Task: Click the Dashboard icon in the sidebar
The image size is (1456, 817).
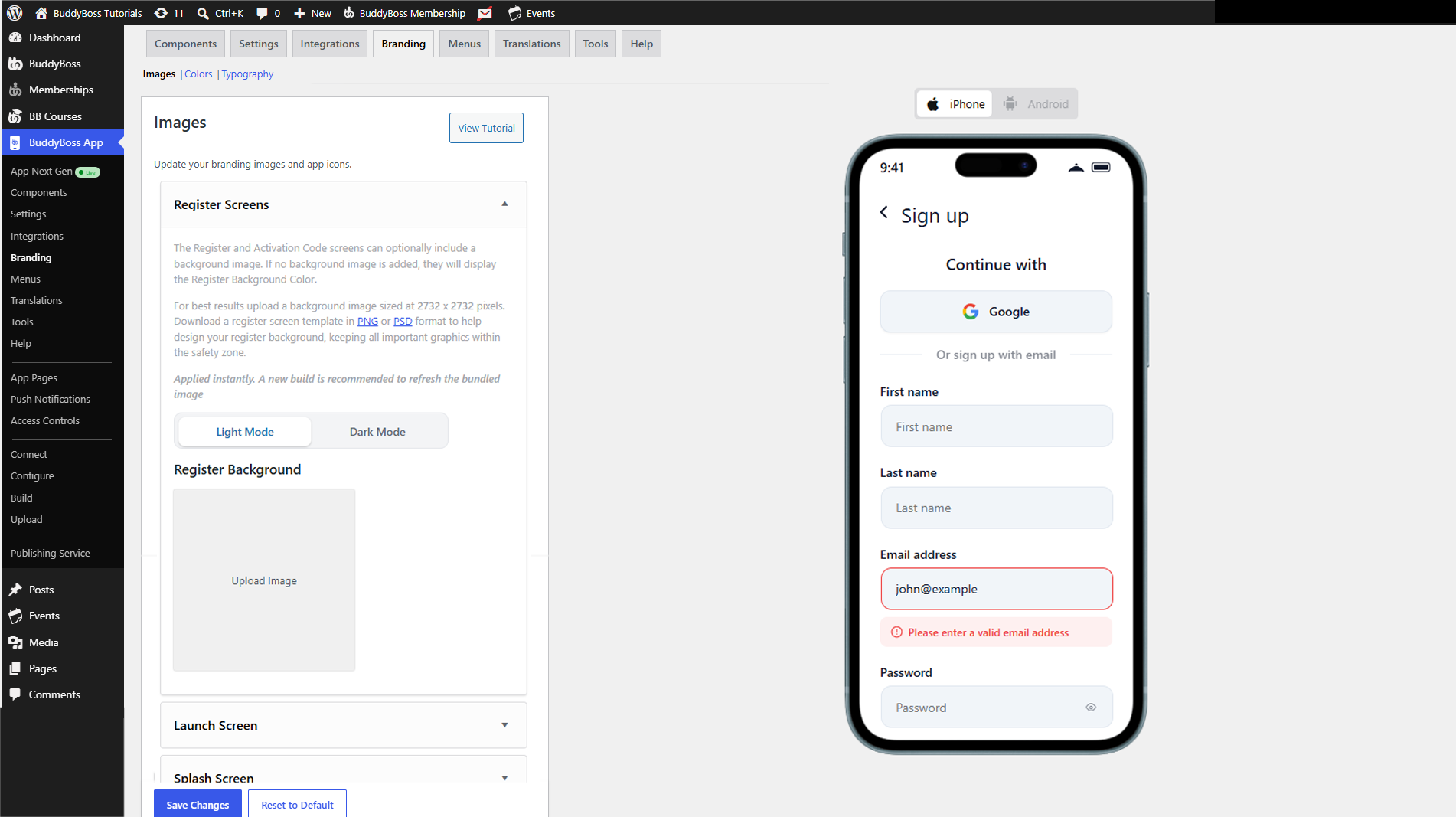Action: click(15, 38)
